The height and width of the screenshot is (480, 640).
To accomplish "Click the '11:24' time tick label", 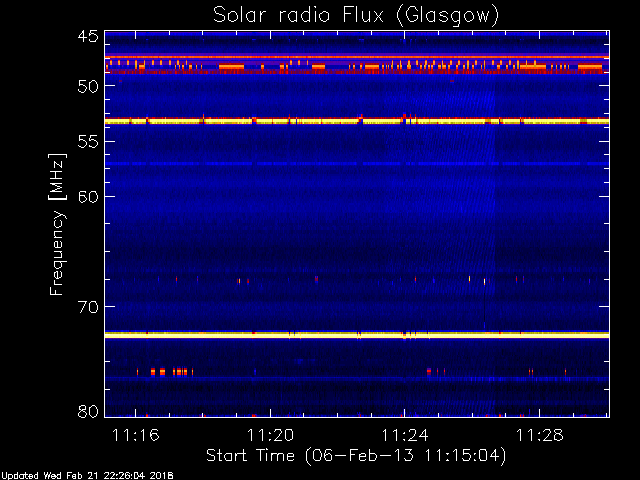I will [x=405, y=435].
